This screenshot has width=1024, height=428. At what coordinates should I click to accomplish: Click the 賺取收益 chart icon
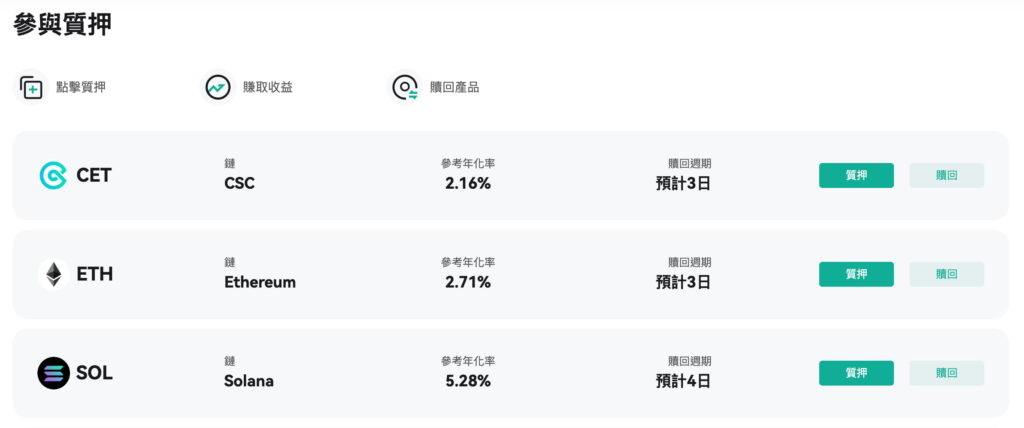[x=217, y=87]
